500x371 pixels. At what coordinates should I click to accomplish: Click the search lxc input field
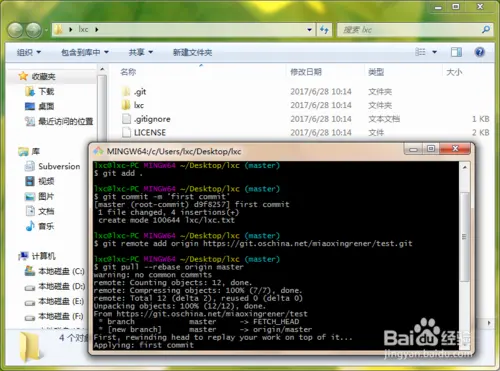pos(410,30)
